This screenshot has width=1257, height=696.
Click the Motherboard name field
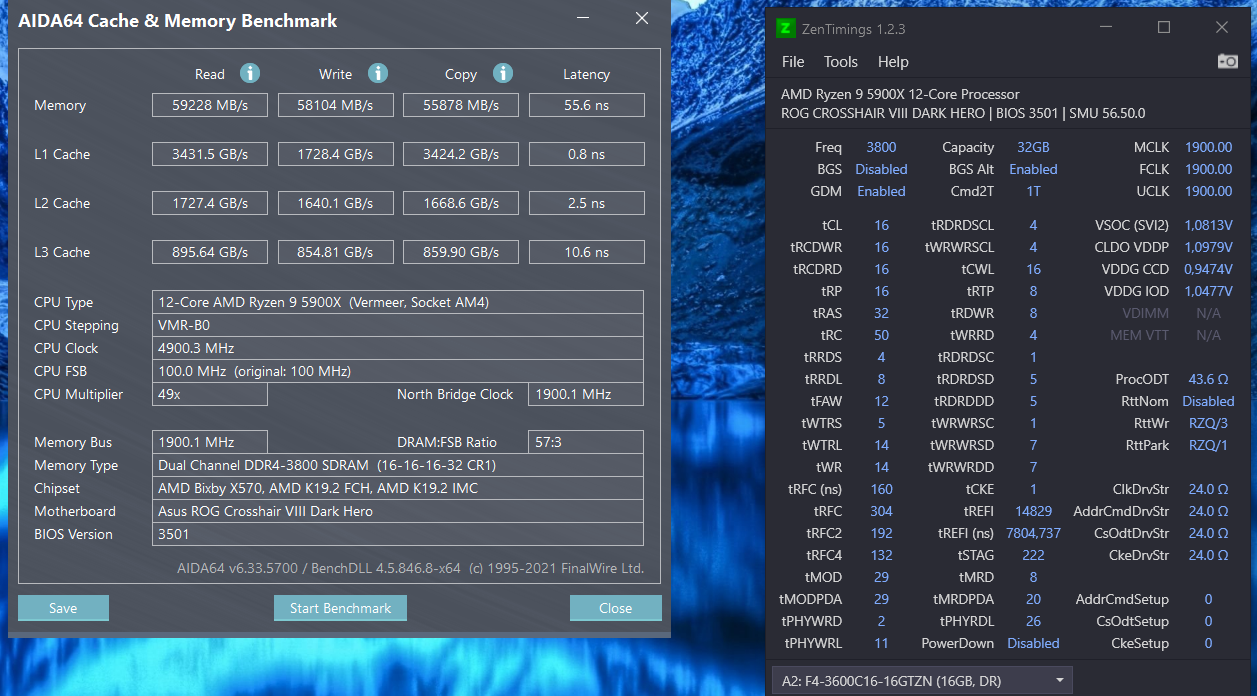397,511
